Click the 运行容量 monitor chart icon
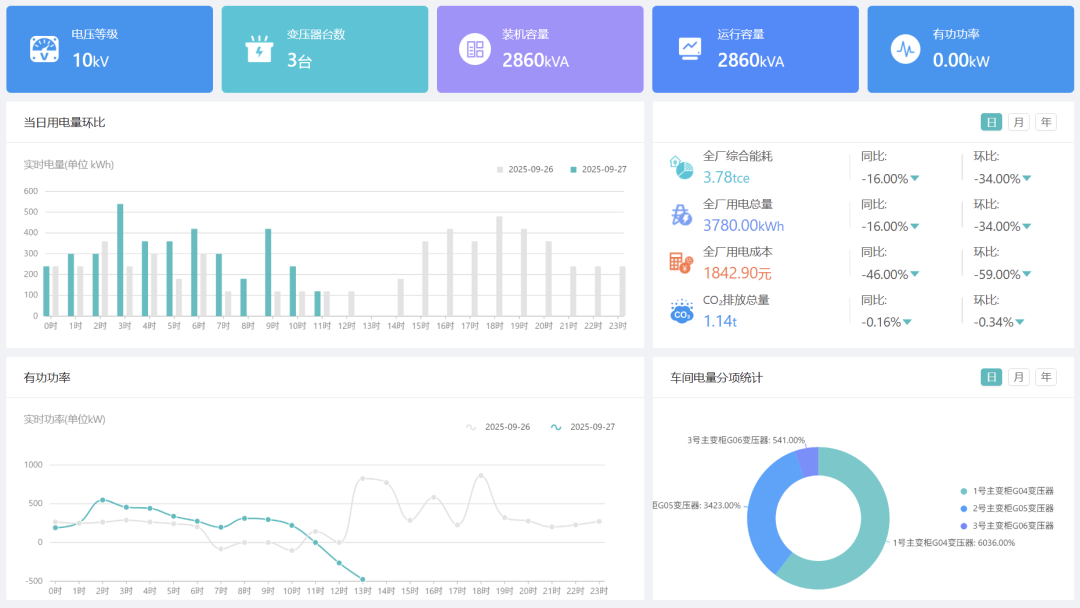The height and width of the screenshot is (608, 1080). (690, 49)
